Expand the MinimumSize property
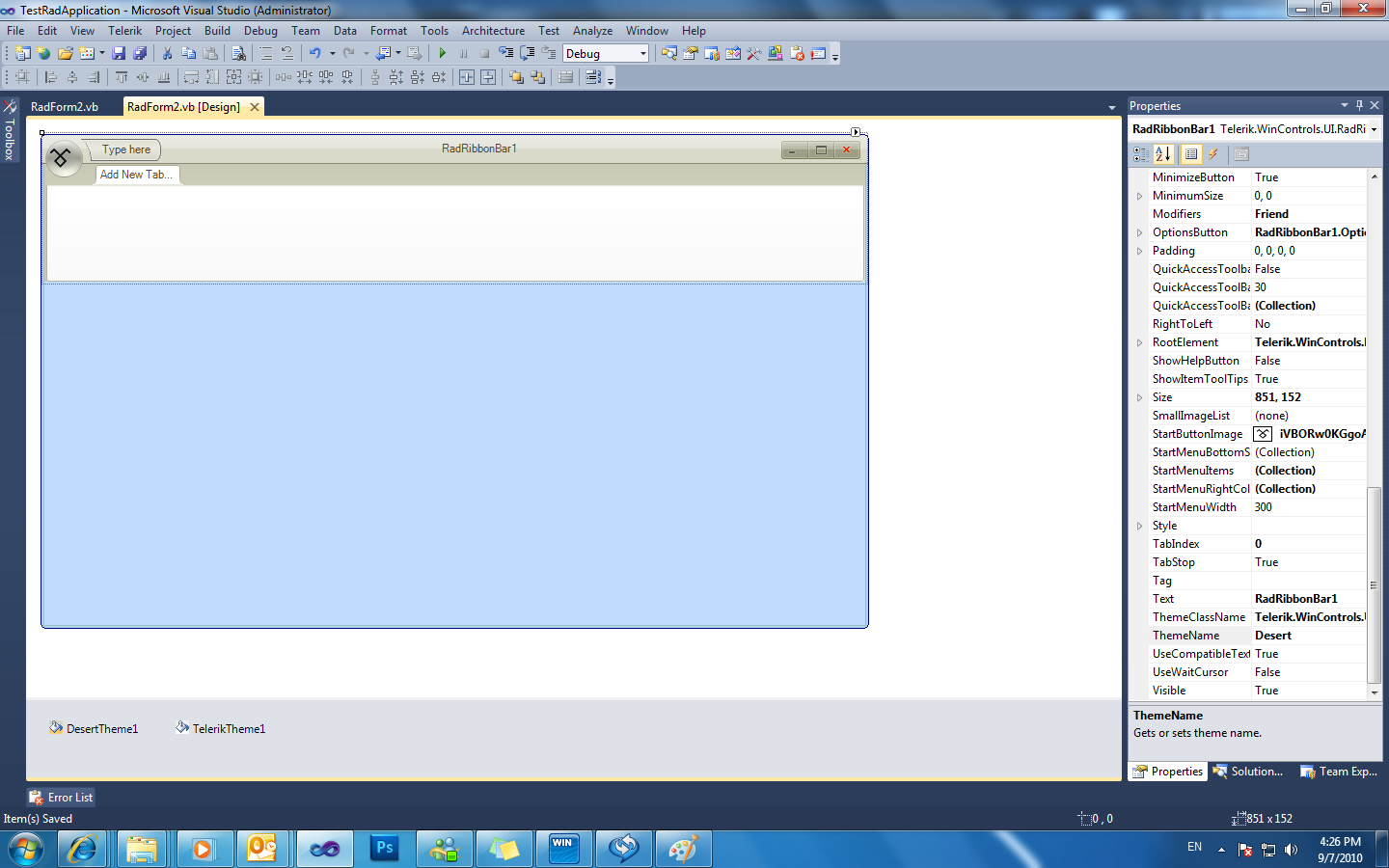The height and width of the screenshot is (868, 1389). coord(1139,196)
